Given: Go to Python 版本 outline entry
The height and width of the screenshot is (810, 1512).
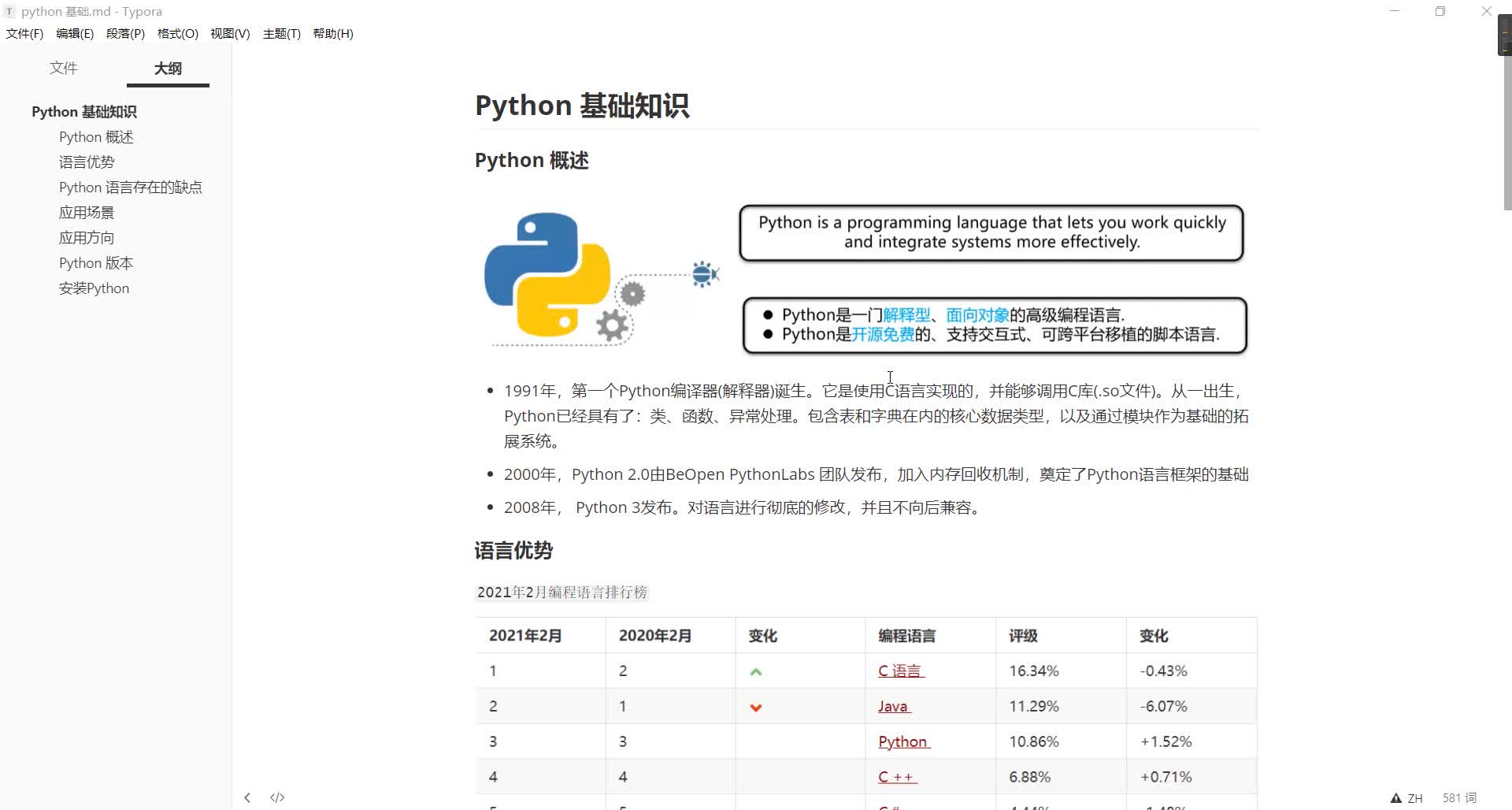Looking at the screenshot, I should point(96,263).
